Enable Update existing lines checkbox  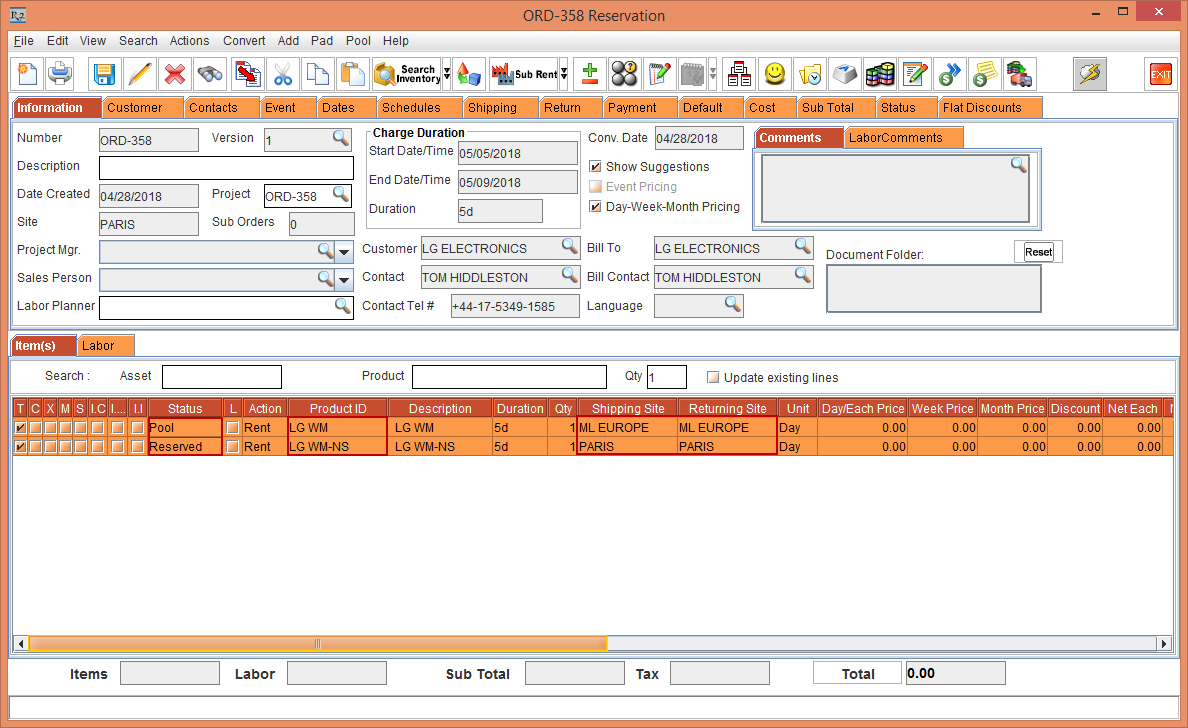(x=713, y=378)
